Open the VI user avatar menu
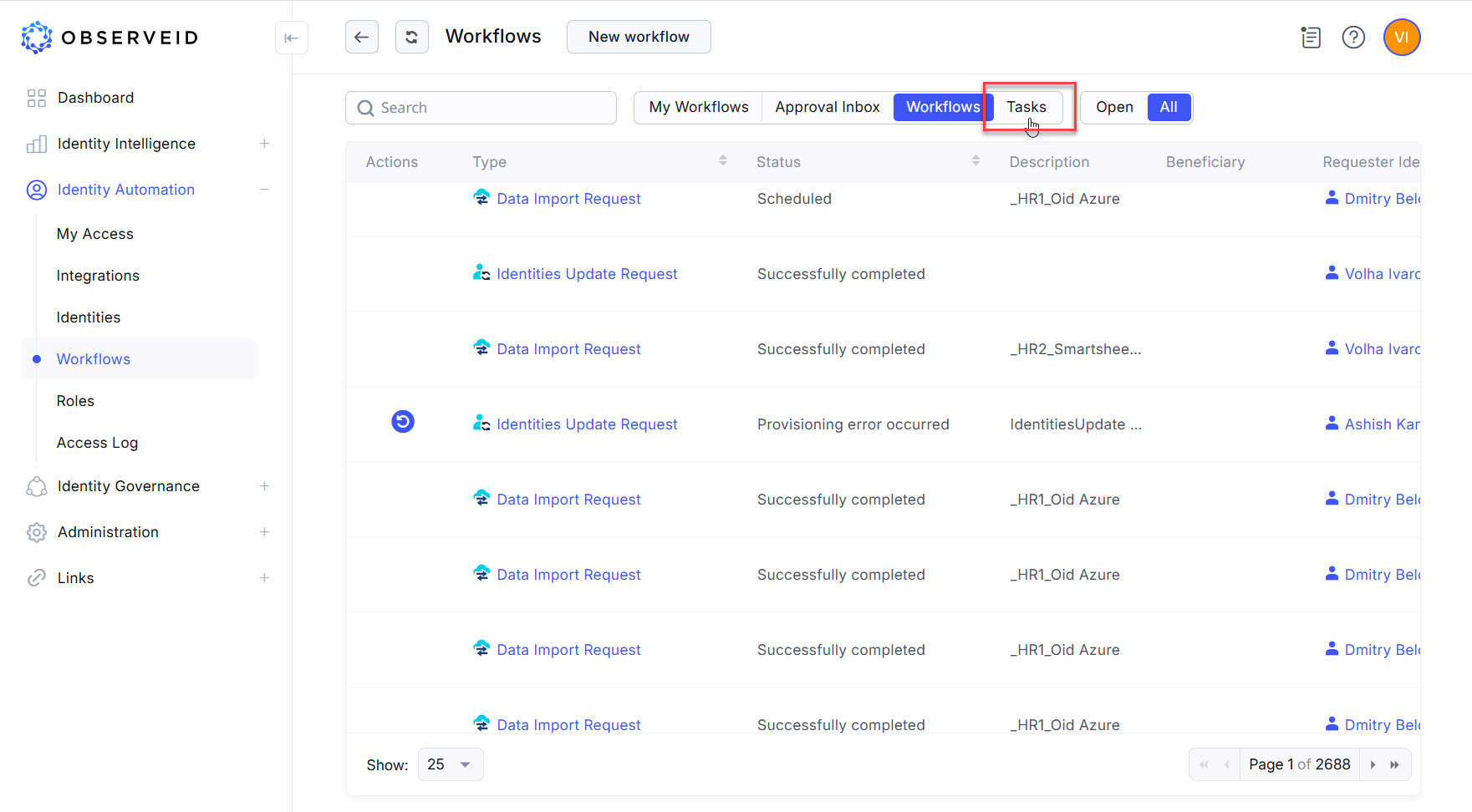 (1401, 38)
